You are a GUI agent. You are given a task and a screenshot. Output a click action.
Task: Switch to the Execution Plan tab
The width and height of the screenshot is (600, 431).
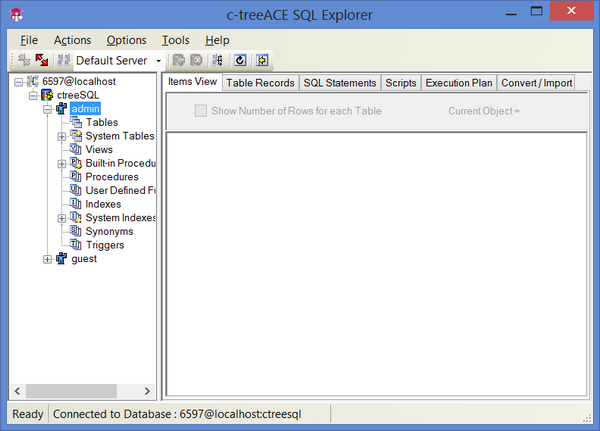[x=459, y=83]
